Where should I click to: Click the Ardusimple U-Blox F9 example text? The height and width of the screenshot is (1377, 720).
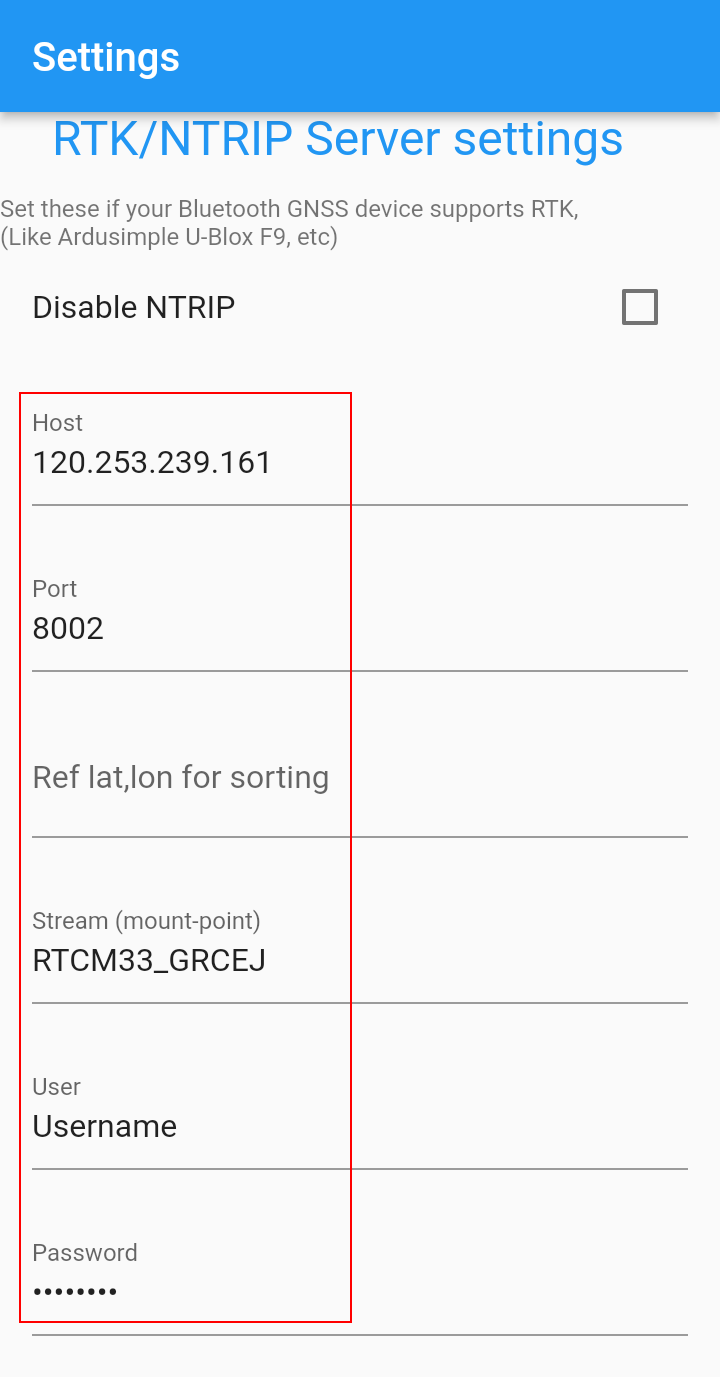(169, 237)
